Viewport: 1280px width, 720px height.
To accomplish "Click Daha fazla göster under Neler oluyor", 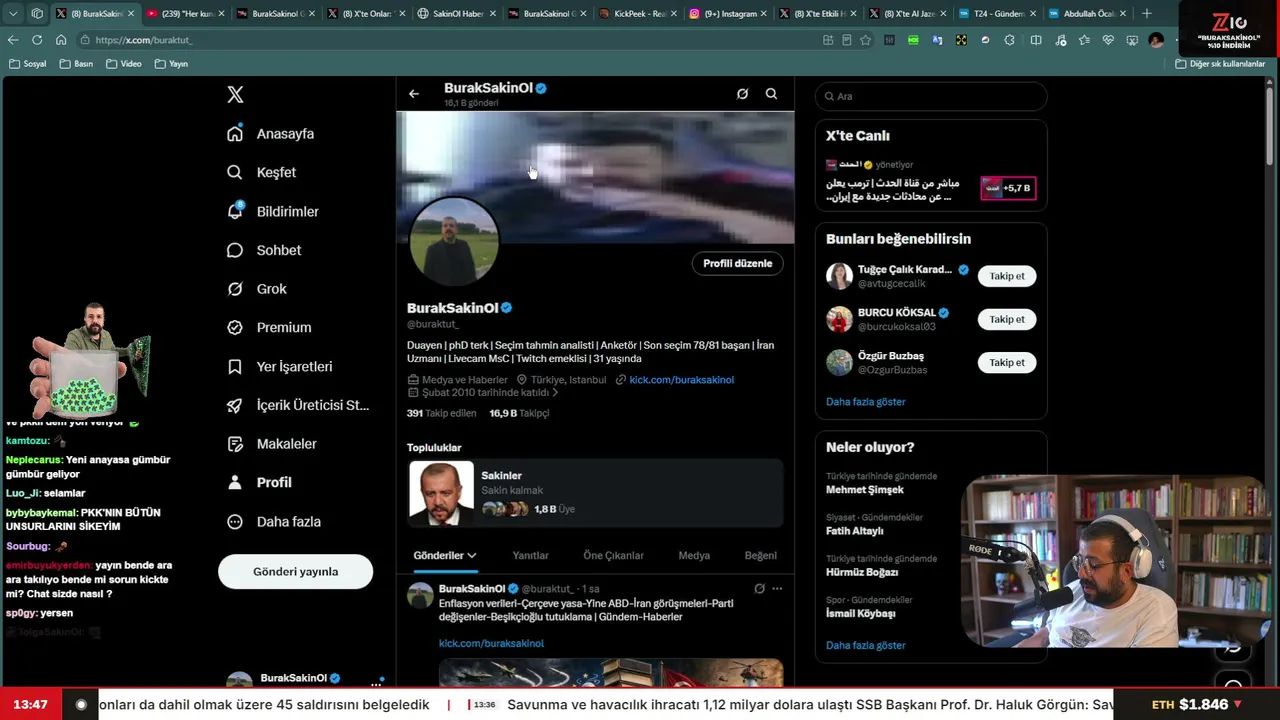I will [866, 645].
